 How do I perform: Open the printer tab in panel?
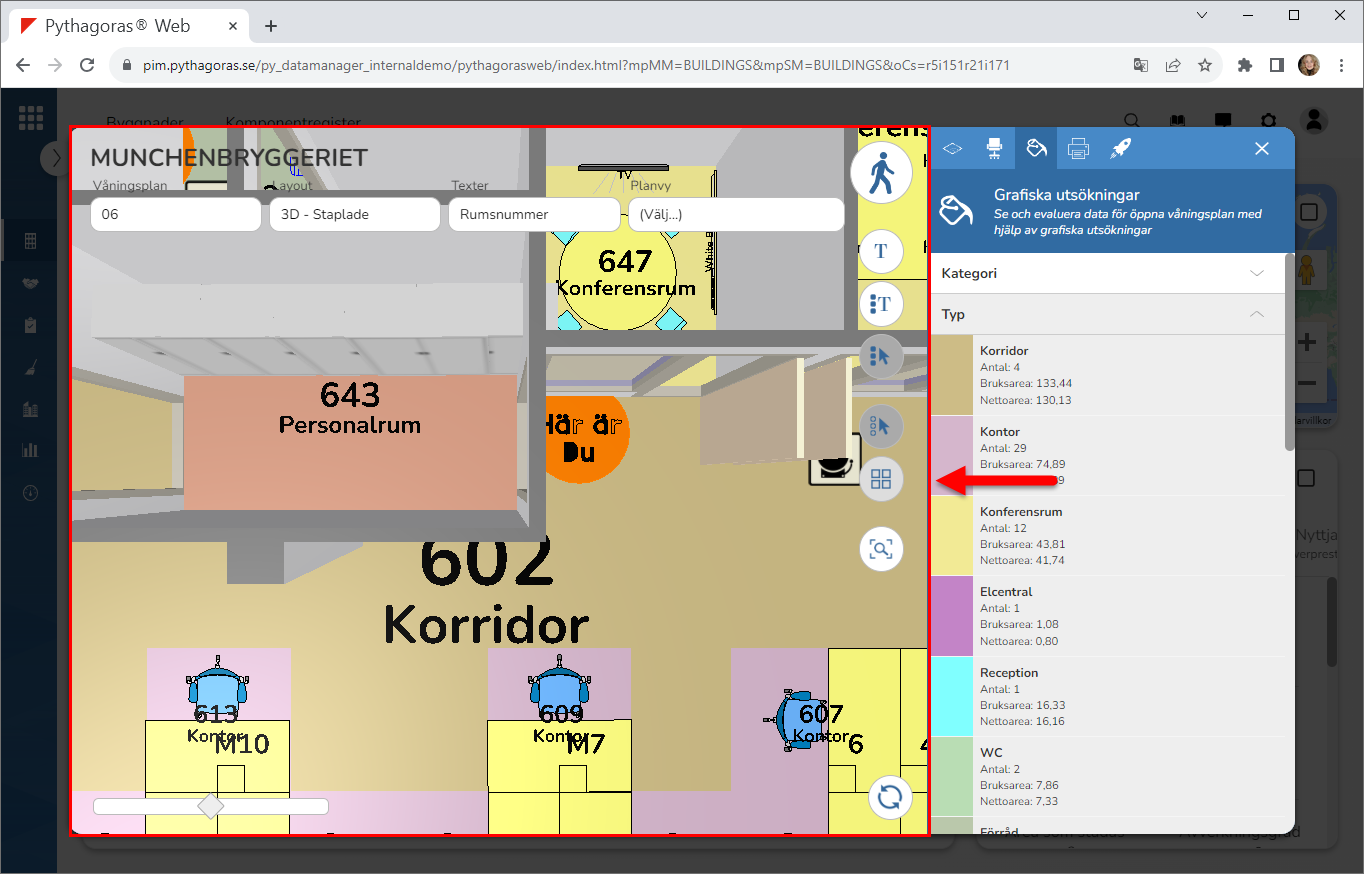1078,148
